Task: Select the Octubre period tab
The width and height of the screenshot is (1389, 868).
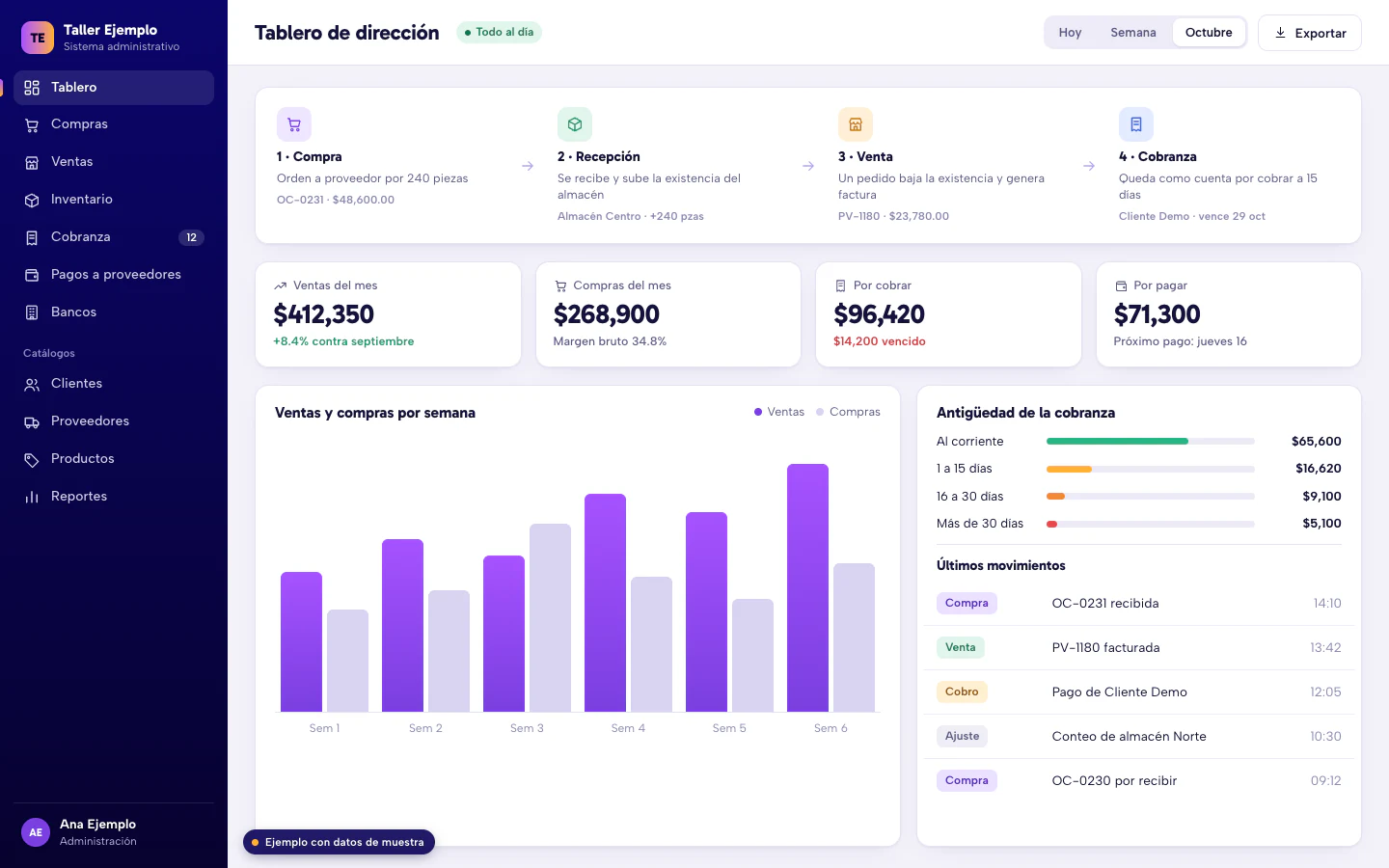Action: pyautogui.click(x=1209, y=33)
